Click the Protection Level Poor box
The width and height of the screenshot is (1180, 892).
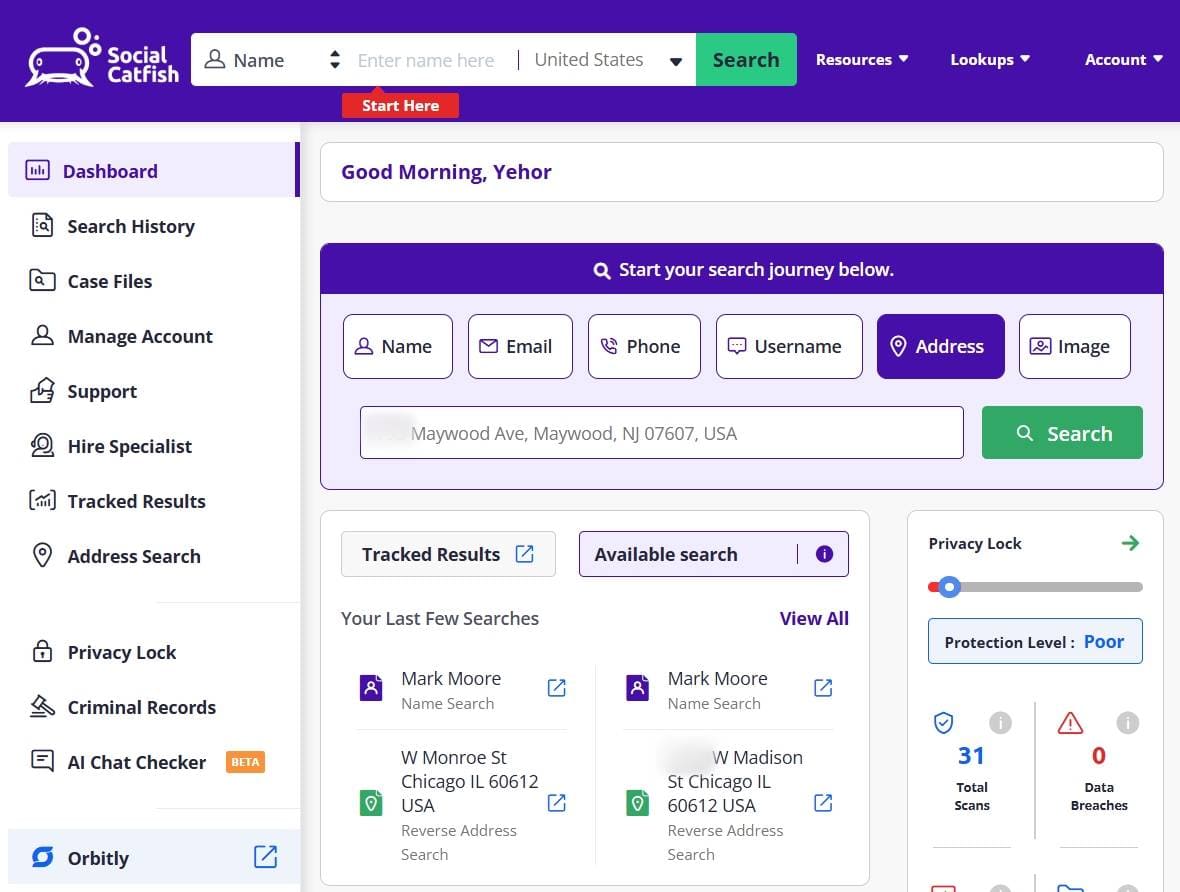coord(1035,641)
